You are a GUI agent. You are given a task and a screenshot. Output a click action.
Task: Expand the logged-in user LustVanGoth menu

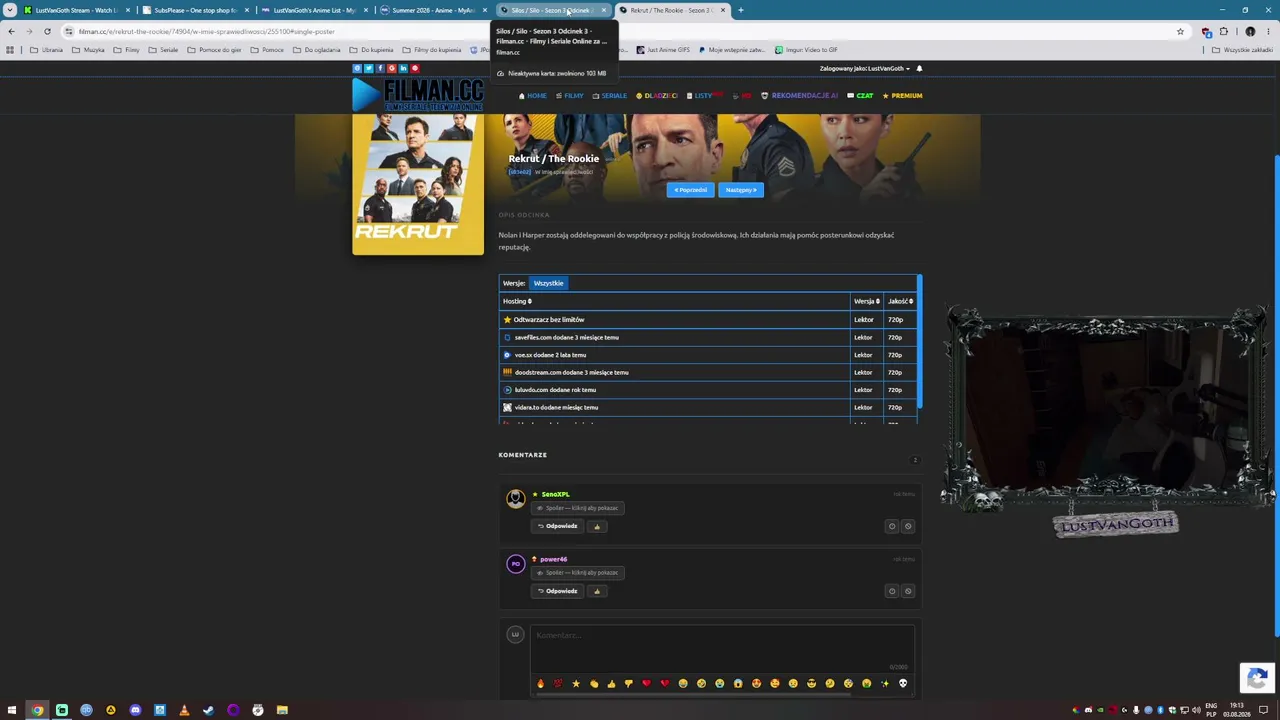[865, 69]
